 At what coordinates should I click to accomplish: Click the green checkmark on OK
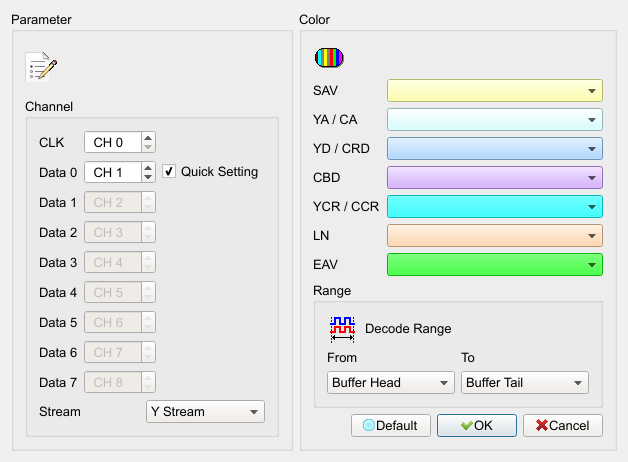[467, 426]
